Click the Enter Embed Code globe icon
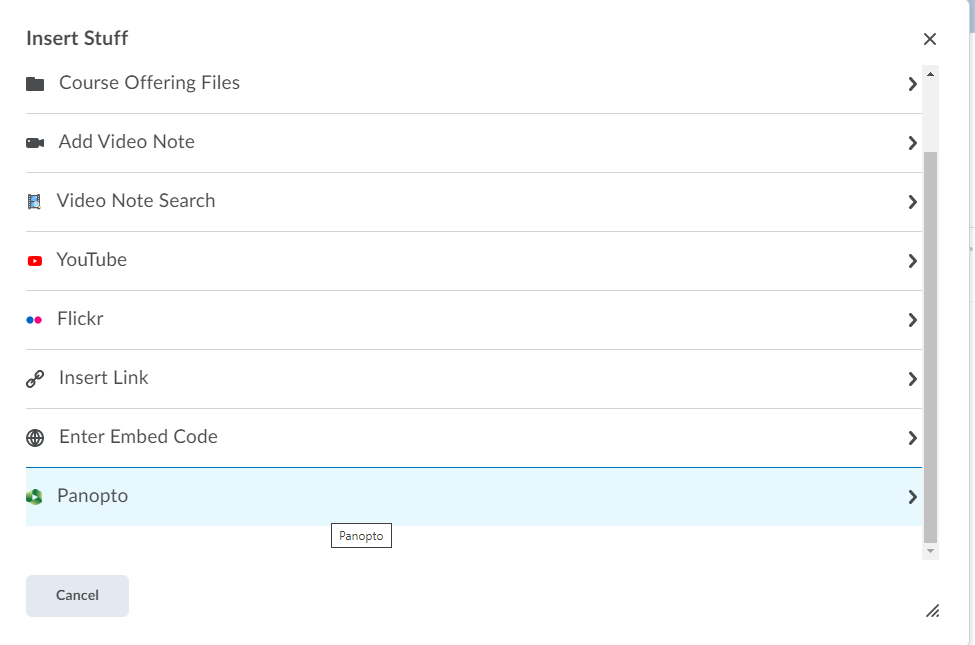975x645 pixels. [34, 437]
